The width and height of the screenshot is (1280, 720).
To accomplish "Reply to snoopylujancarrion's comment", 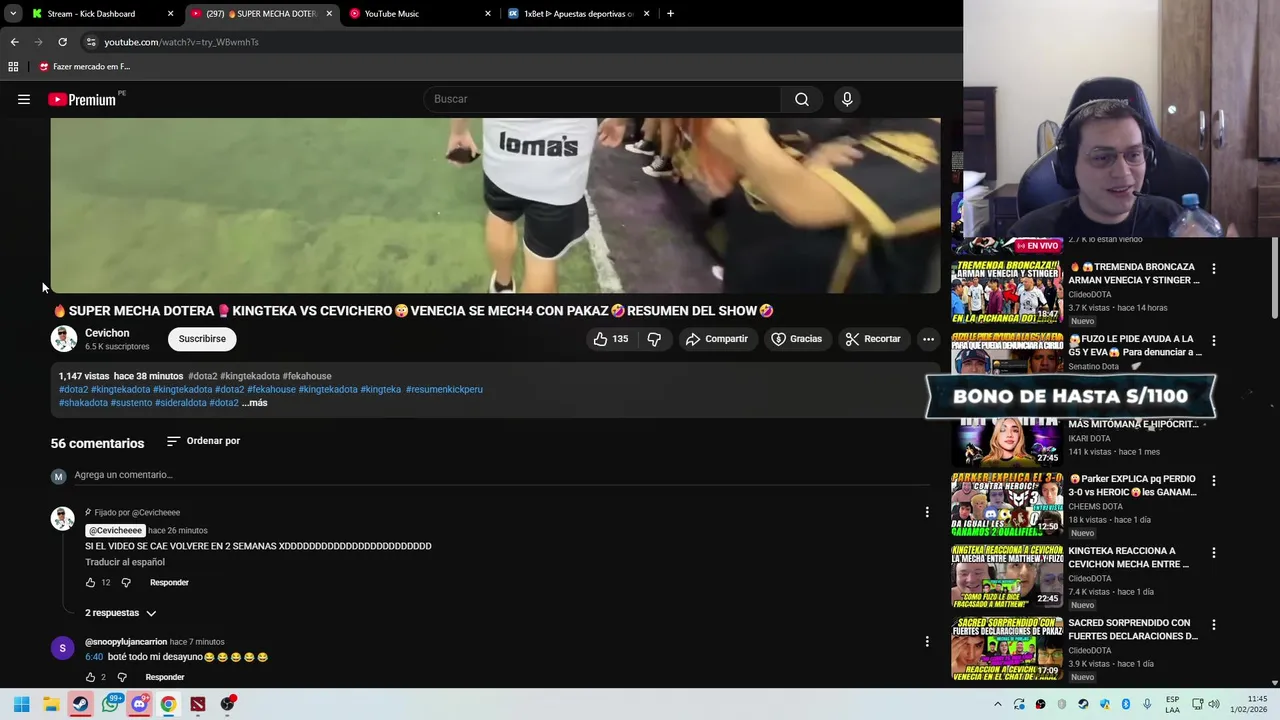I will pyautogui.click(x=165, y=677).
